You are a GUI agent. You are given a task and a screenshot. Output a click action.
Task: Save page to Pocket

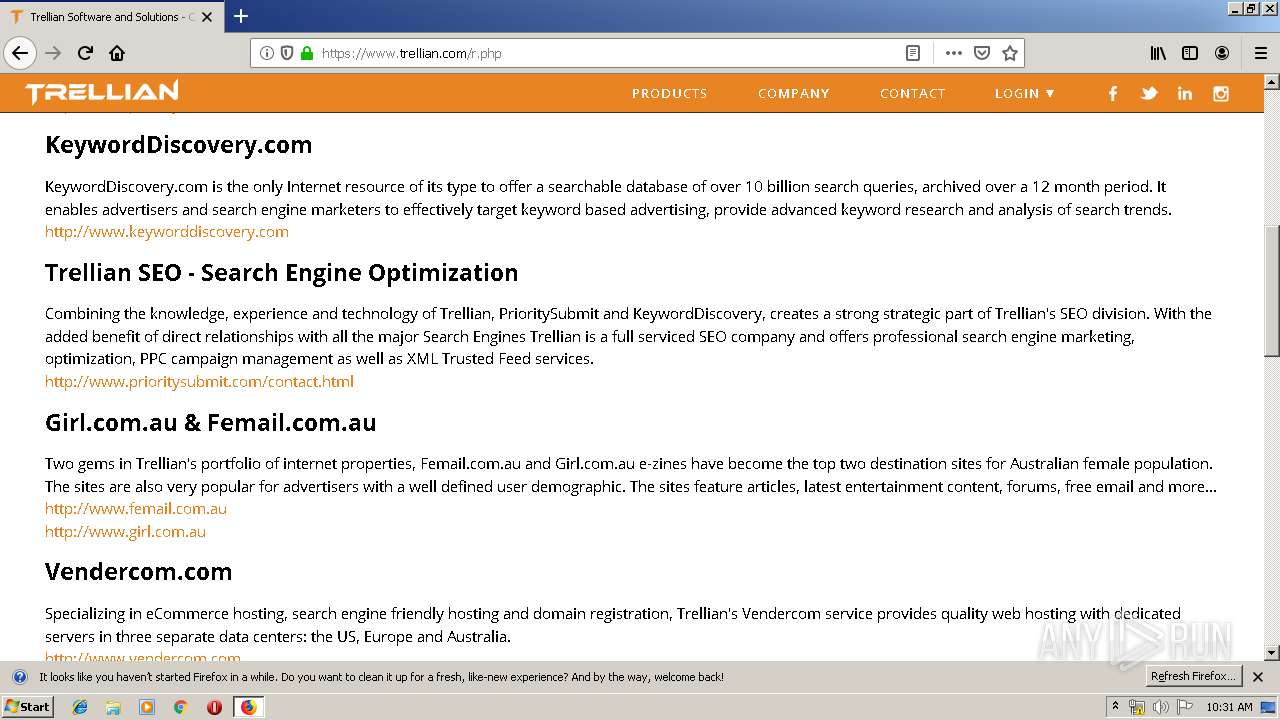[982, 53]
